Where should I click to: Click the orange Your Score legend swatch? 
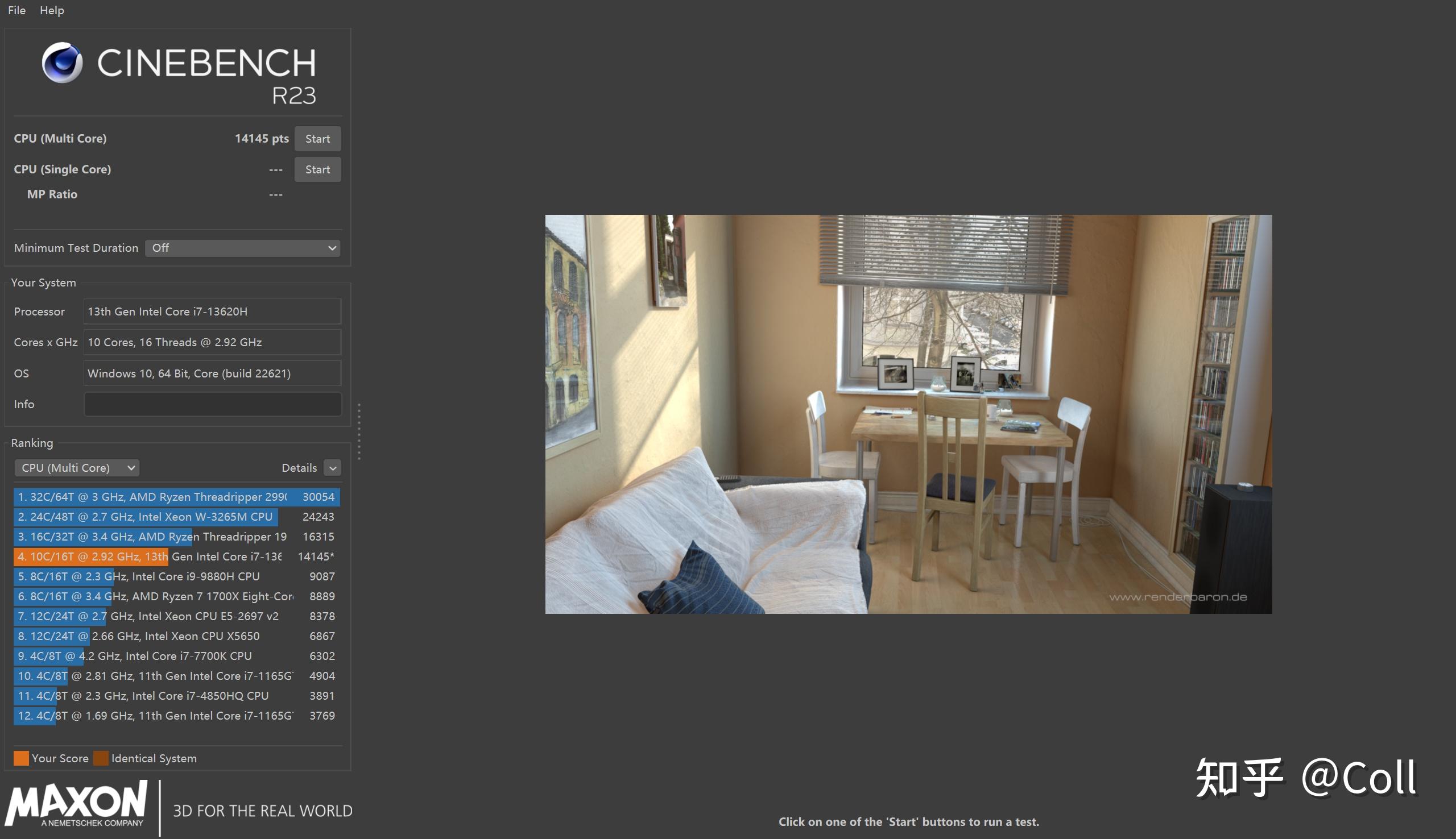[21, 758]
